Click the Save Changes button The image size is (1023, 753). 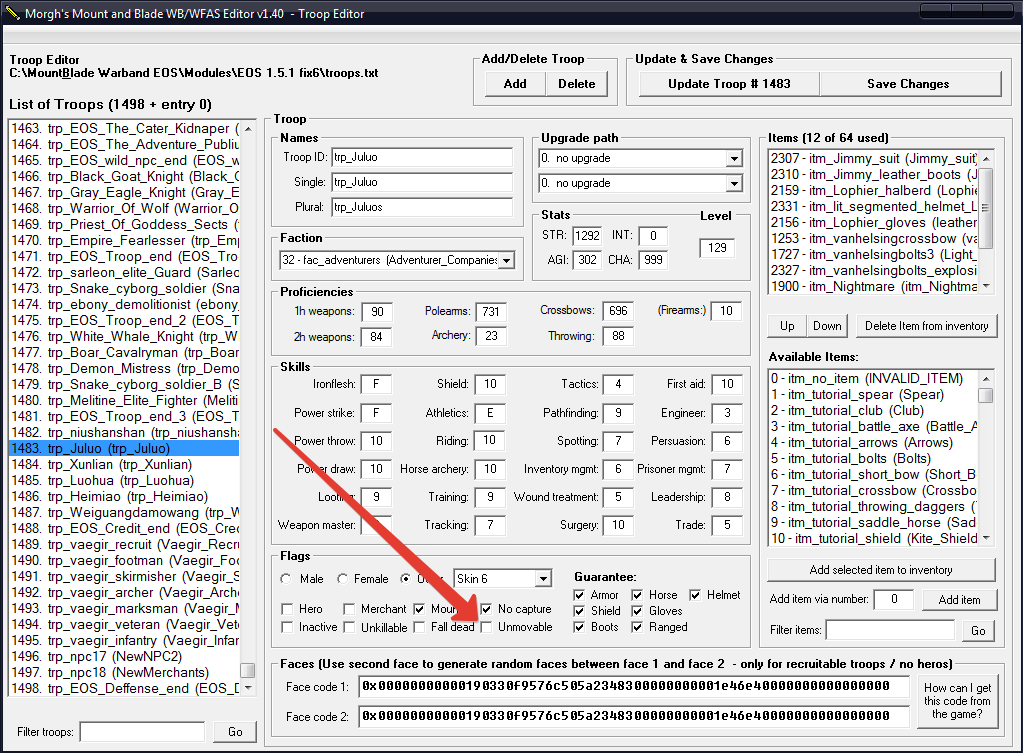[908, 84]
